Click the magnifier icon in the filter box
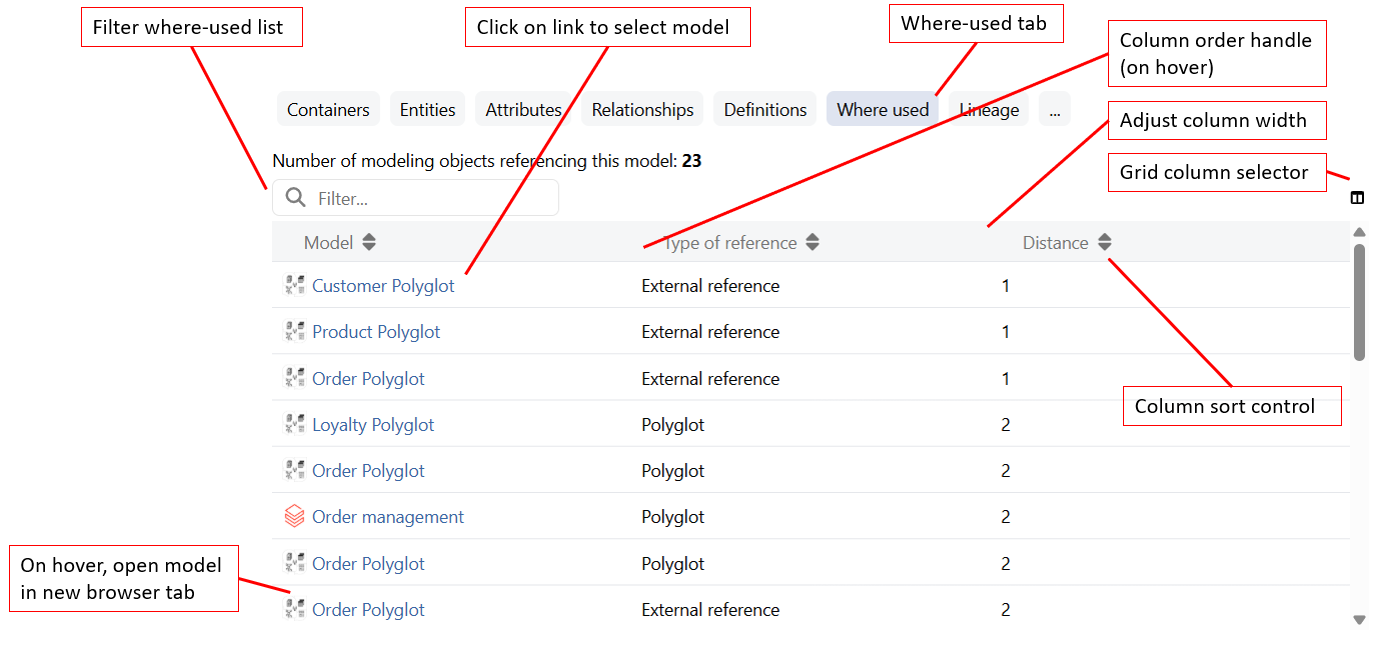1381x668 pixels. click(295, 198)
